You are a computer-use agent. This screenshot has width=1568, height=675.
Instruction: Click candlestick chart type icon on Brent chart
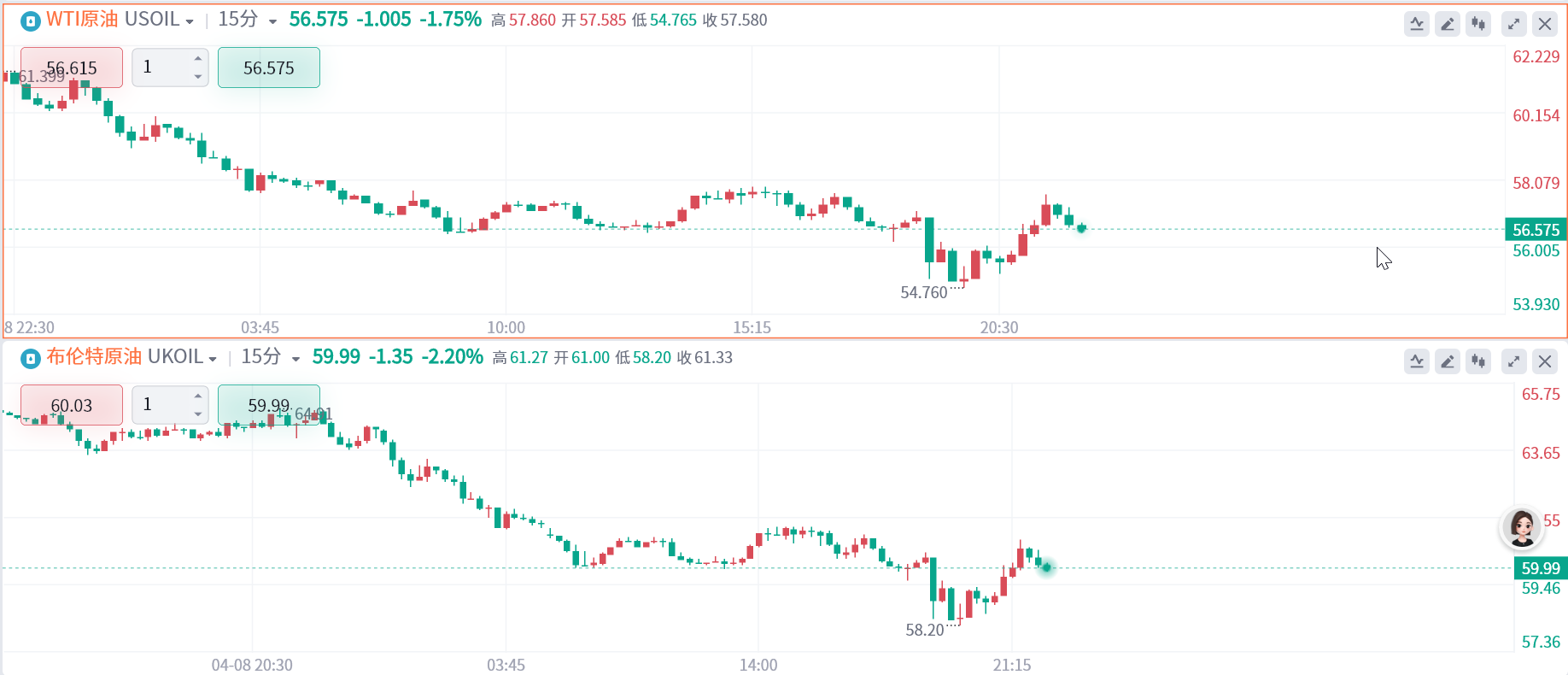click(1478, 361)
